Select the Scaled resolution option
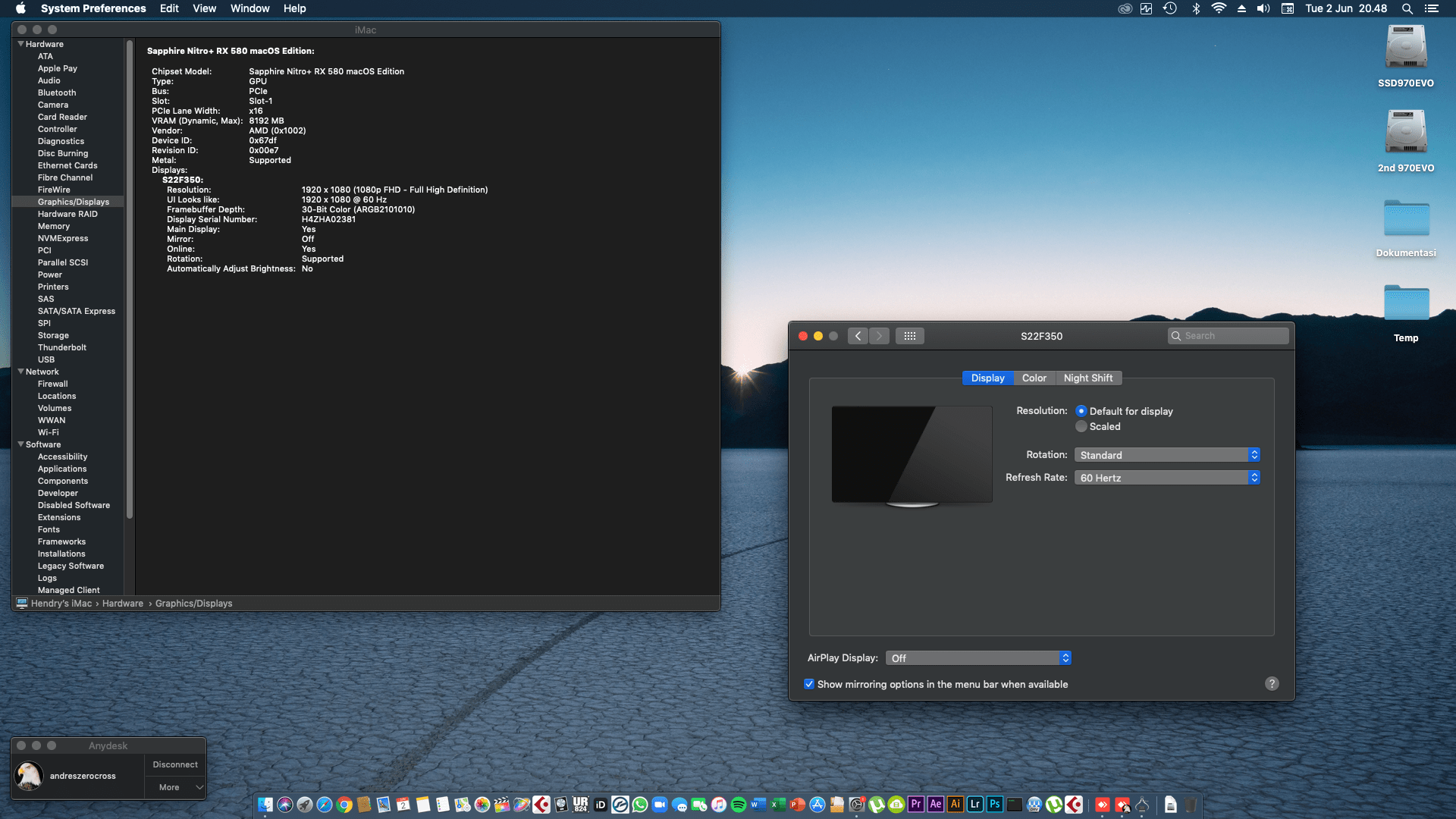Screen dimensions: 1456x819 tap(1081, 426)
